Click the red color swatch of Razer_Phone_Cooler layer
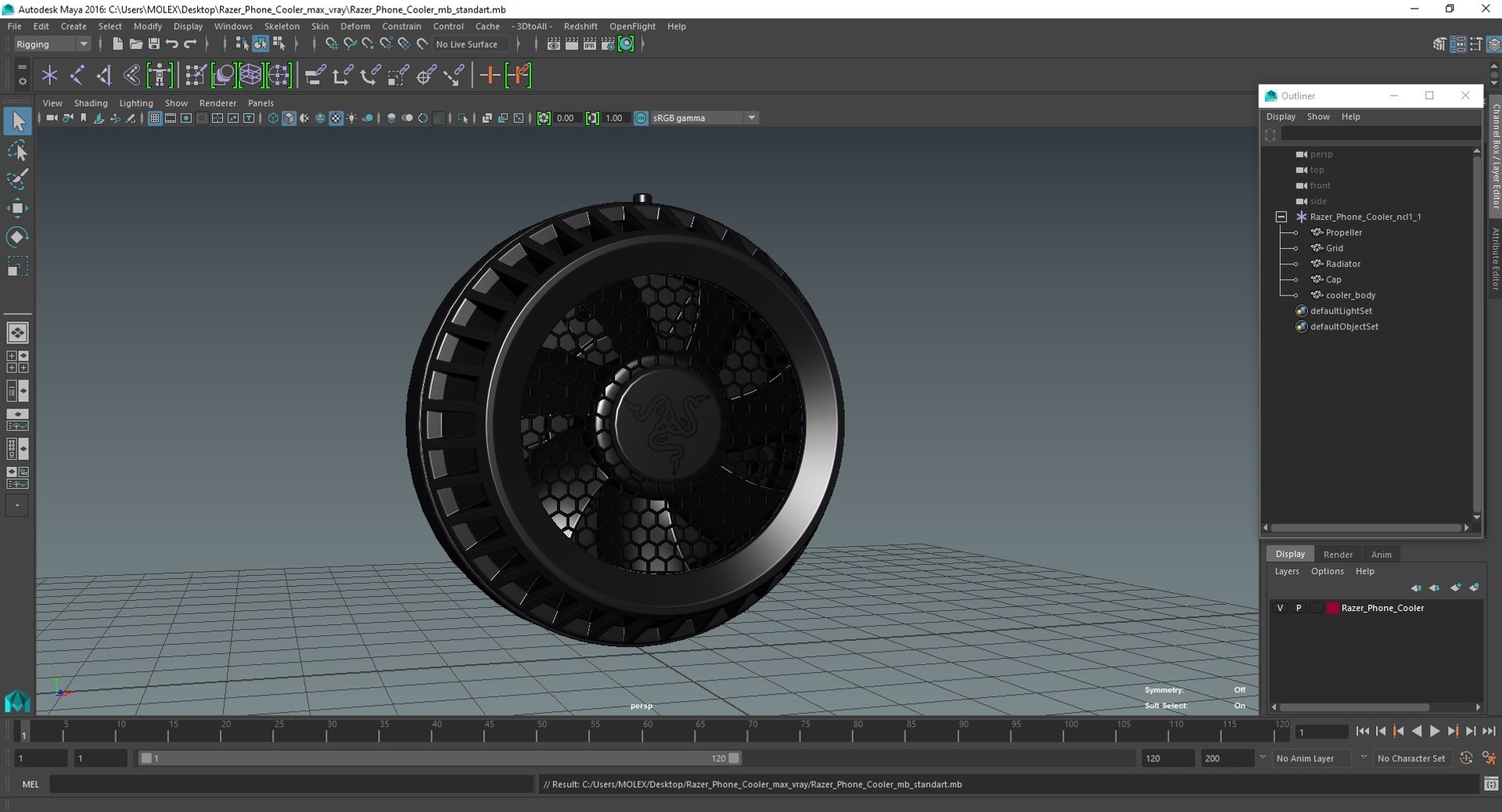 tap(1332, 608)
